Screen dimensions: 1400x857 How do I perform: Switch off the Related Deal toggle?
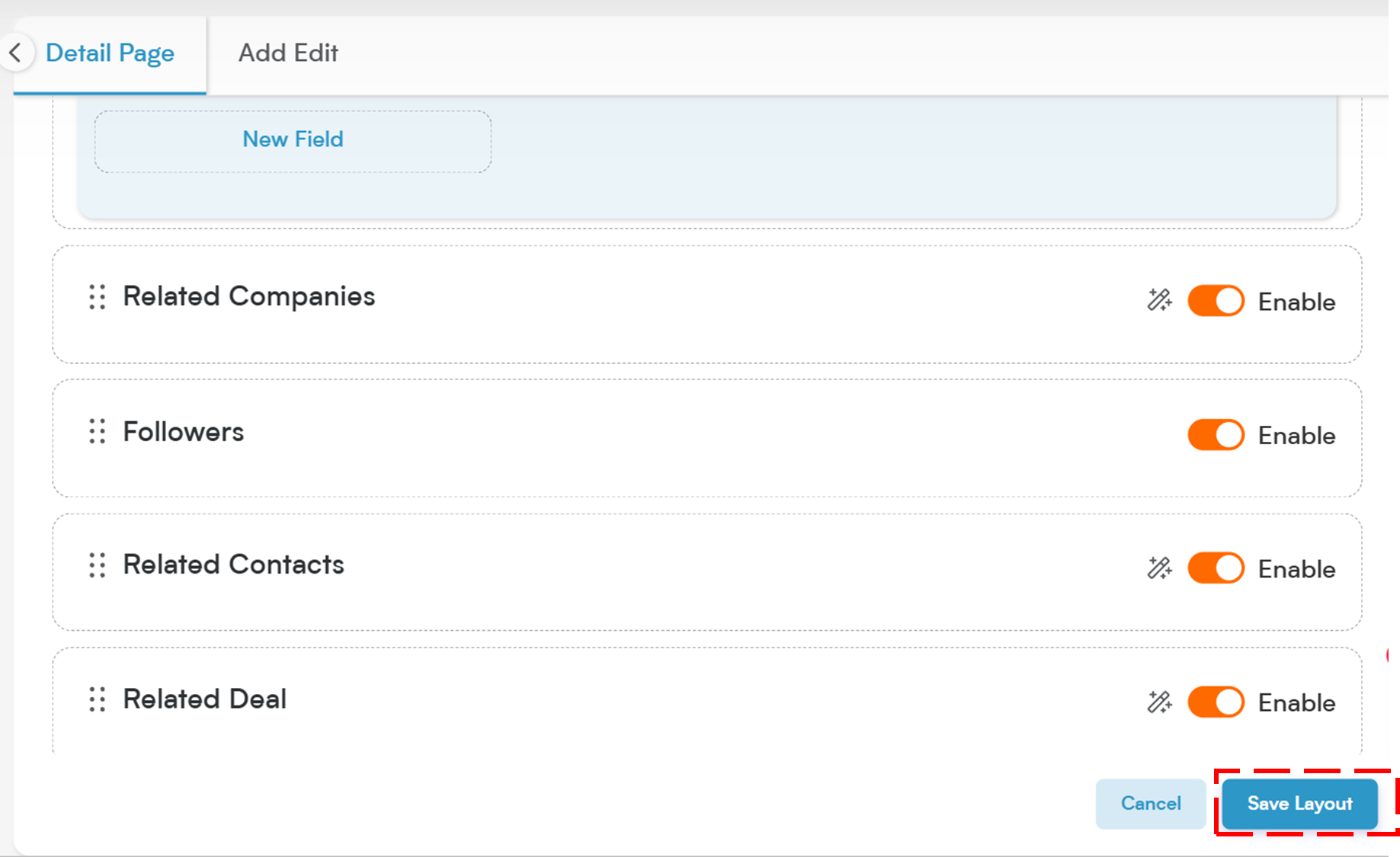coord(1216,702)
